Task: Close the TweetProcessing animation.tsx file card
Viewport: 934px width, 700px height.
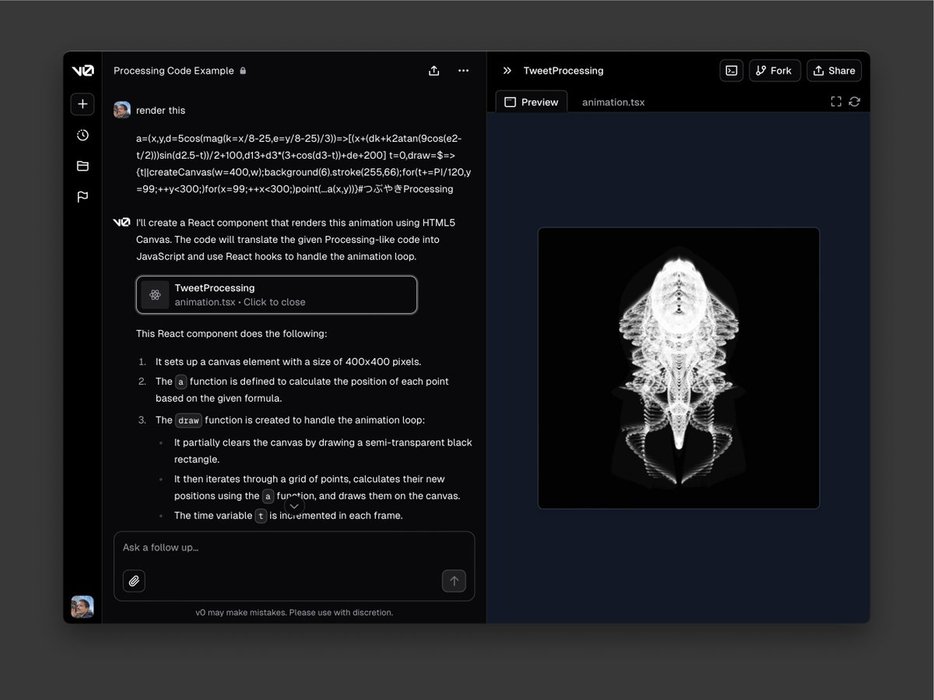Action: 277,295
